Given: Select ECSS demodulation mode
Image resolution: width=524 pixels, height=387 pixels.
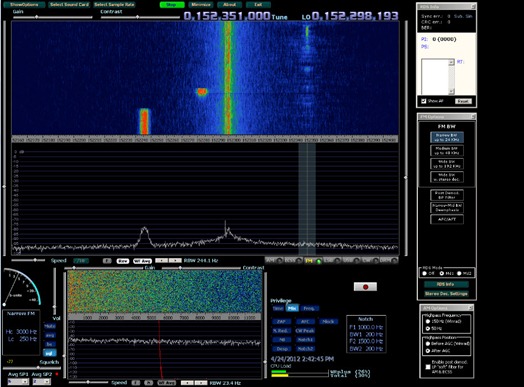Looking at the screenshot, I should (x=293, y=260).
